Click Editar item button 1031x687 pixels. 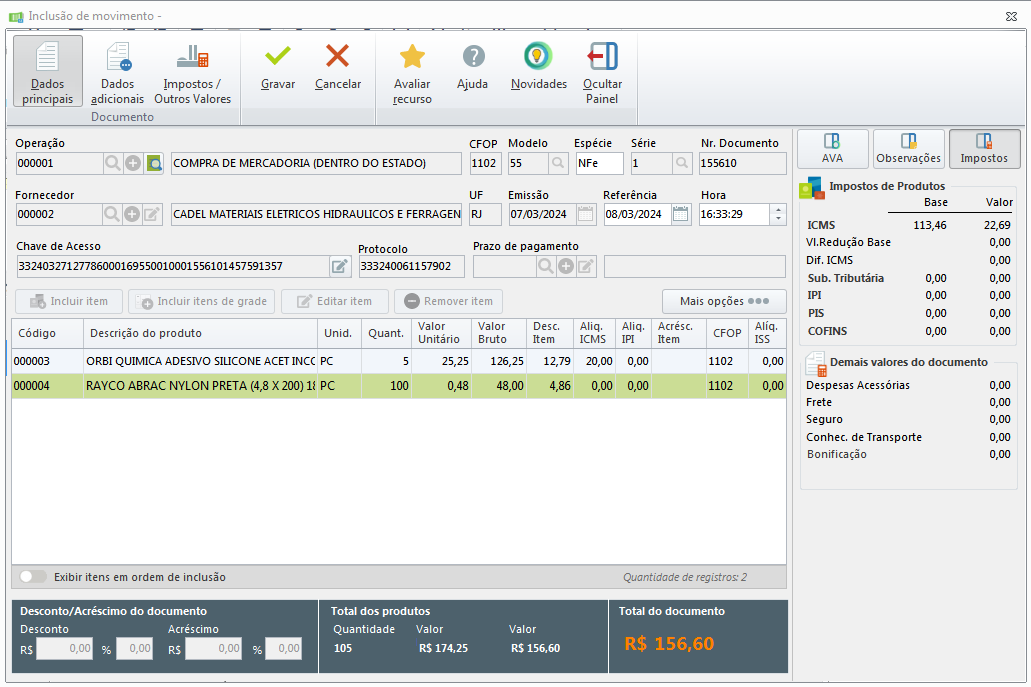click(x=335, y=301)
